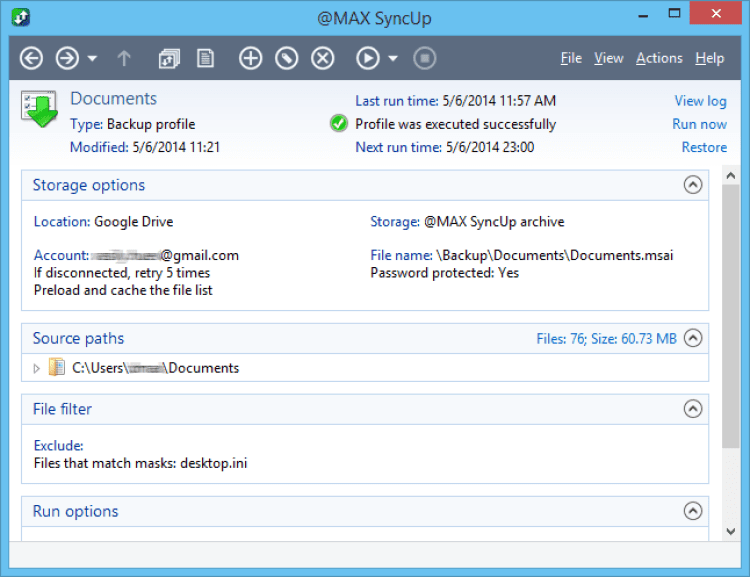750x577 pixels.
Task: Click the Documents profile title
Action: (x=113, y=99)
